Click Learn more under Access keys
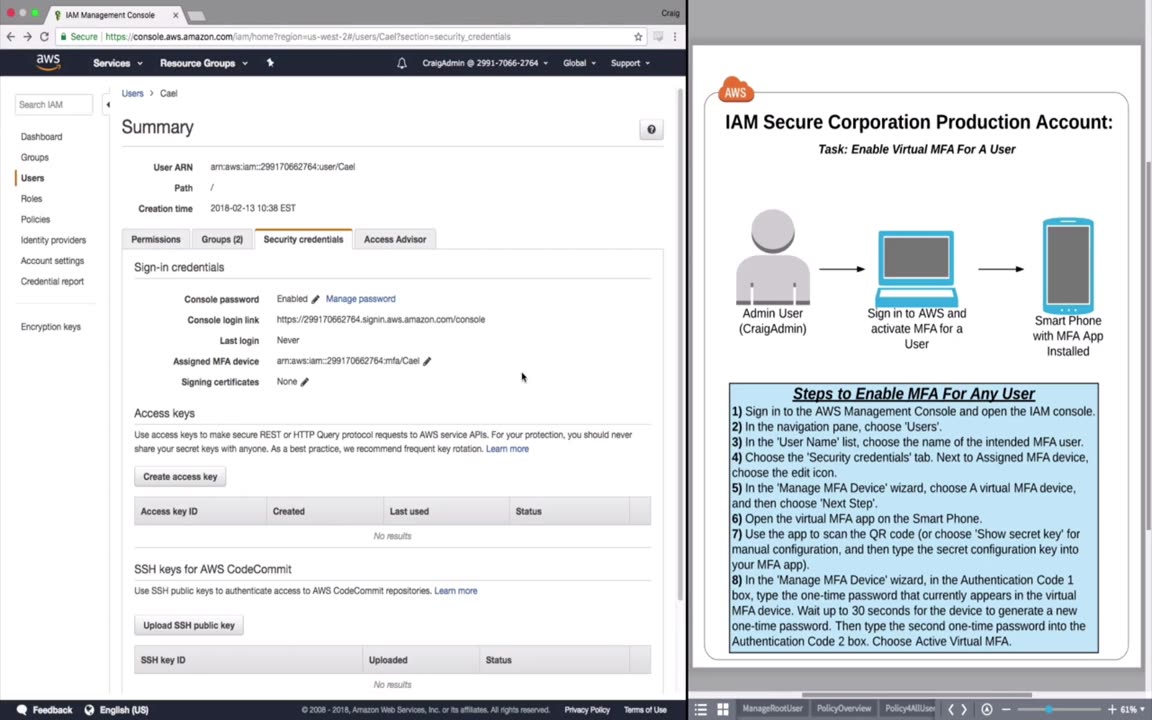This screenshot has width=1152, height=720. coord(507,449)
